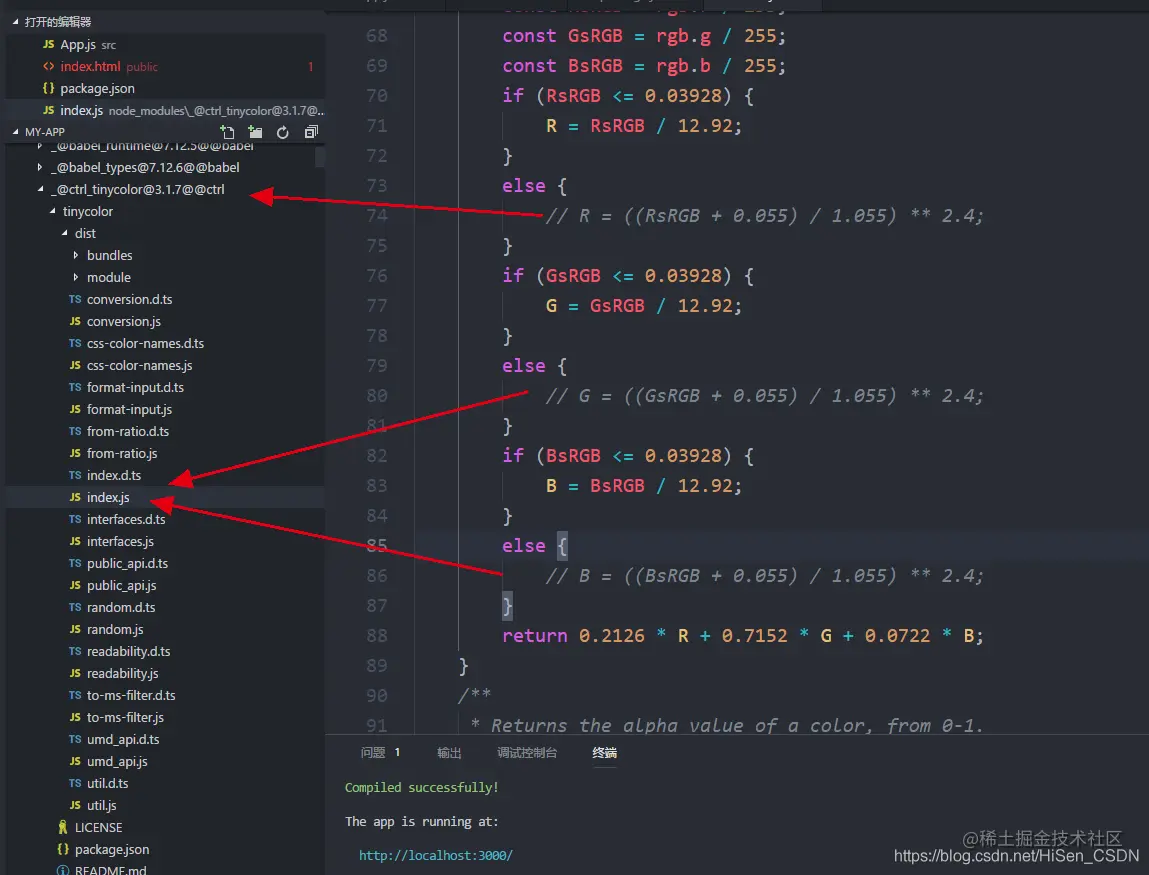Open index.d.ts in dist folder
This screenshot has width=1149, height=875.
point(114,475)
